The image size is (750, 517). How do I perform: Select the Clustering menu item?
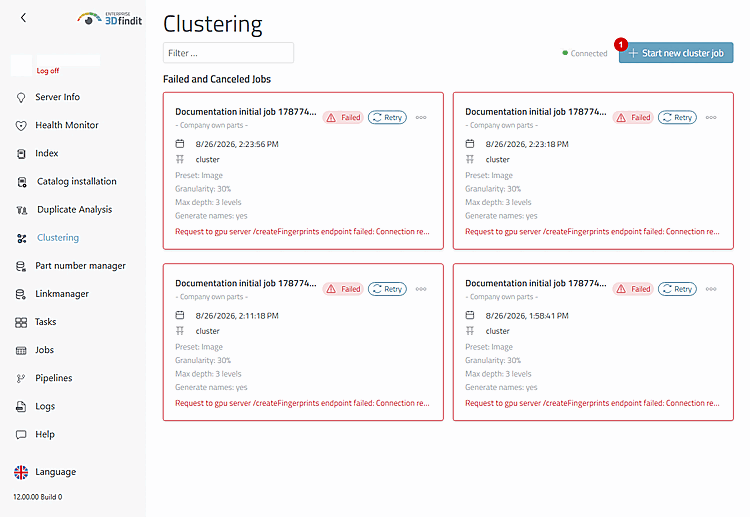[58, 238]
